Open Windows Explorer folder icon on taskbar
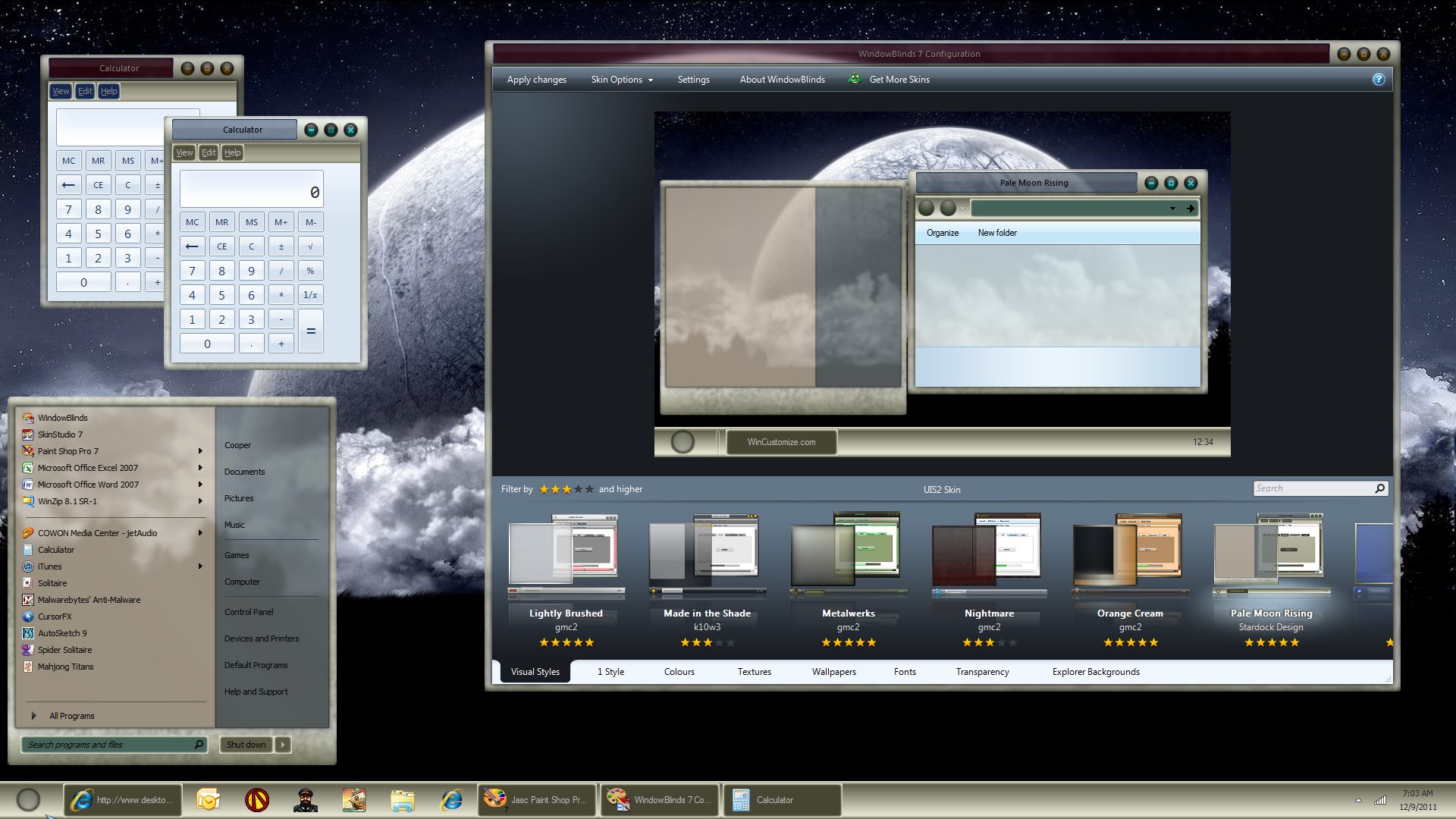1456x819 pixels. tap(403, 800)
